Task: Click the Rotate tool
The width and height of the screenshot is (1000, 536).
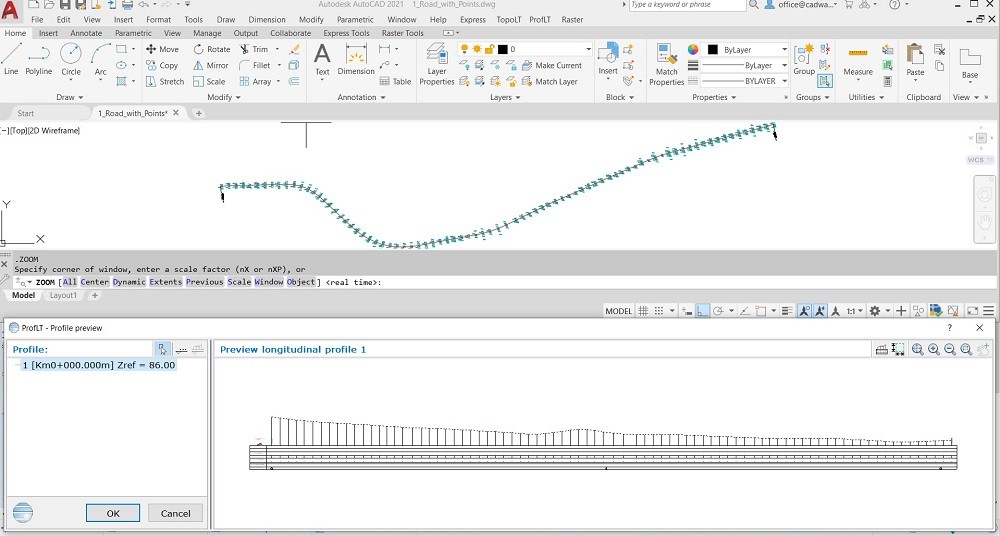Action: [212, 49]
